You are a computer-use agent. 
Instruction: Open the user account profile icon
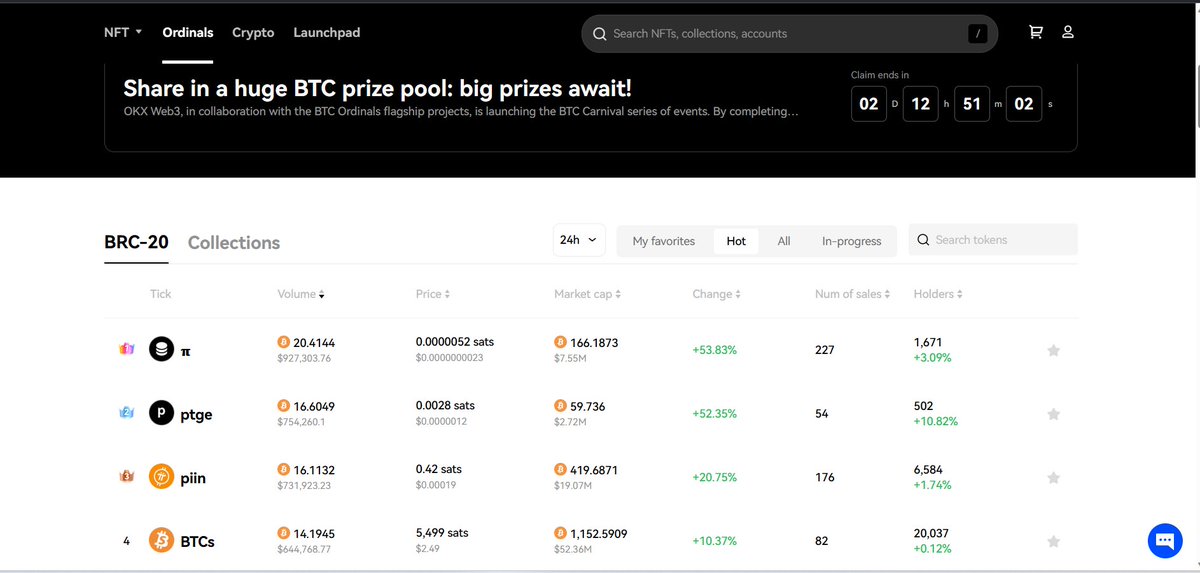[1068, 32]
